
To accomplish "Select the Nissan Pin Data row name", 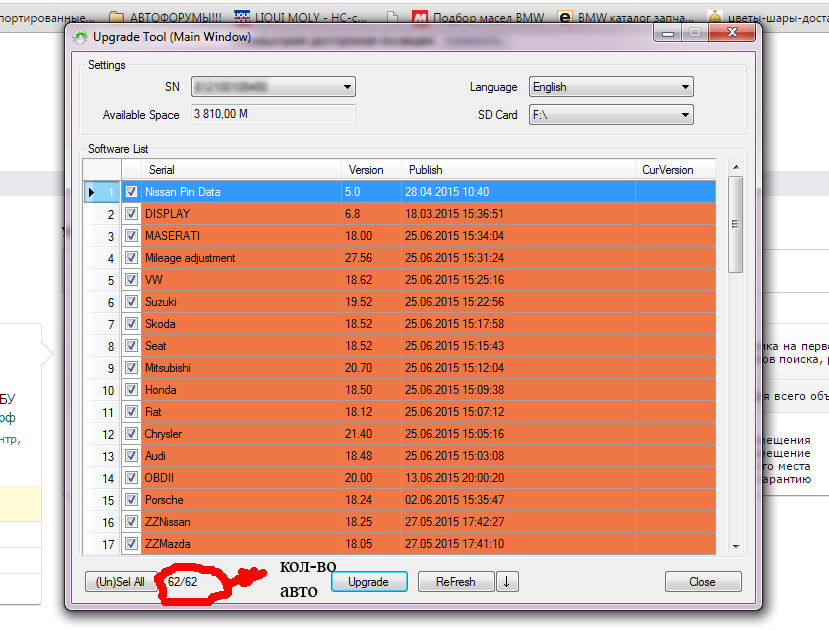I will [x=183, y=192].
